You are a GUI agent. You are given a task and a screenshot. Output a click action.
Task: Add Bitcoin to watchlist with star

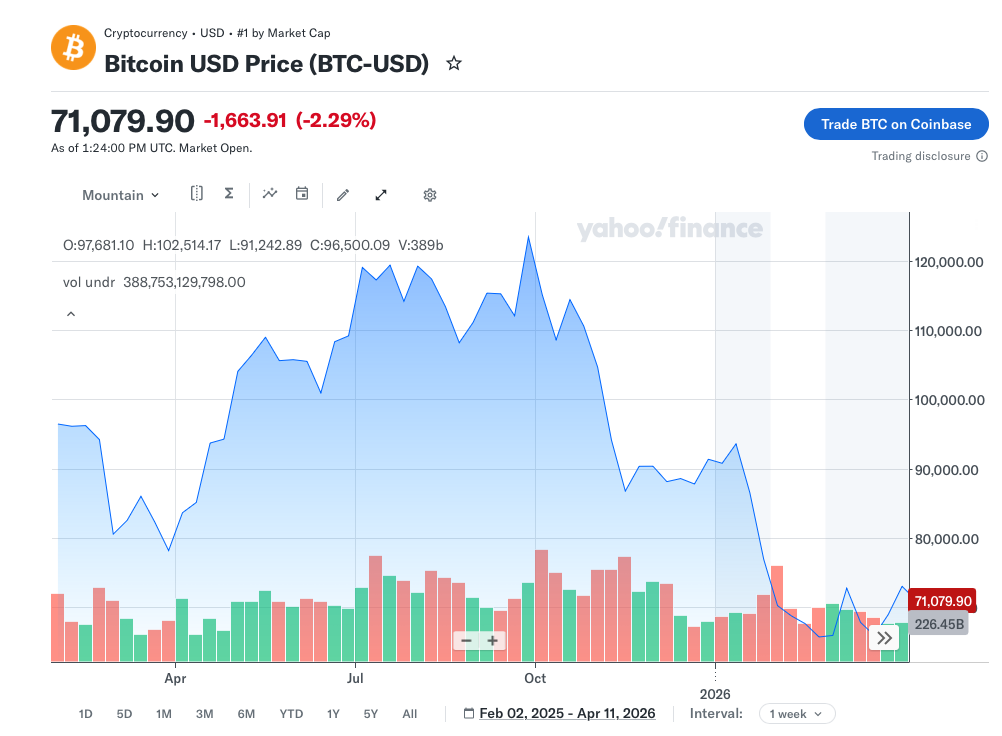click(454, 64)
